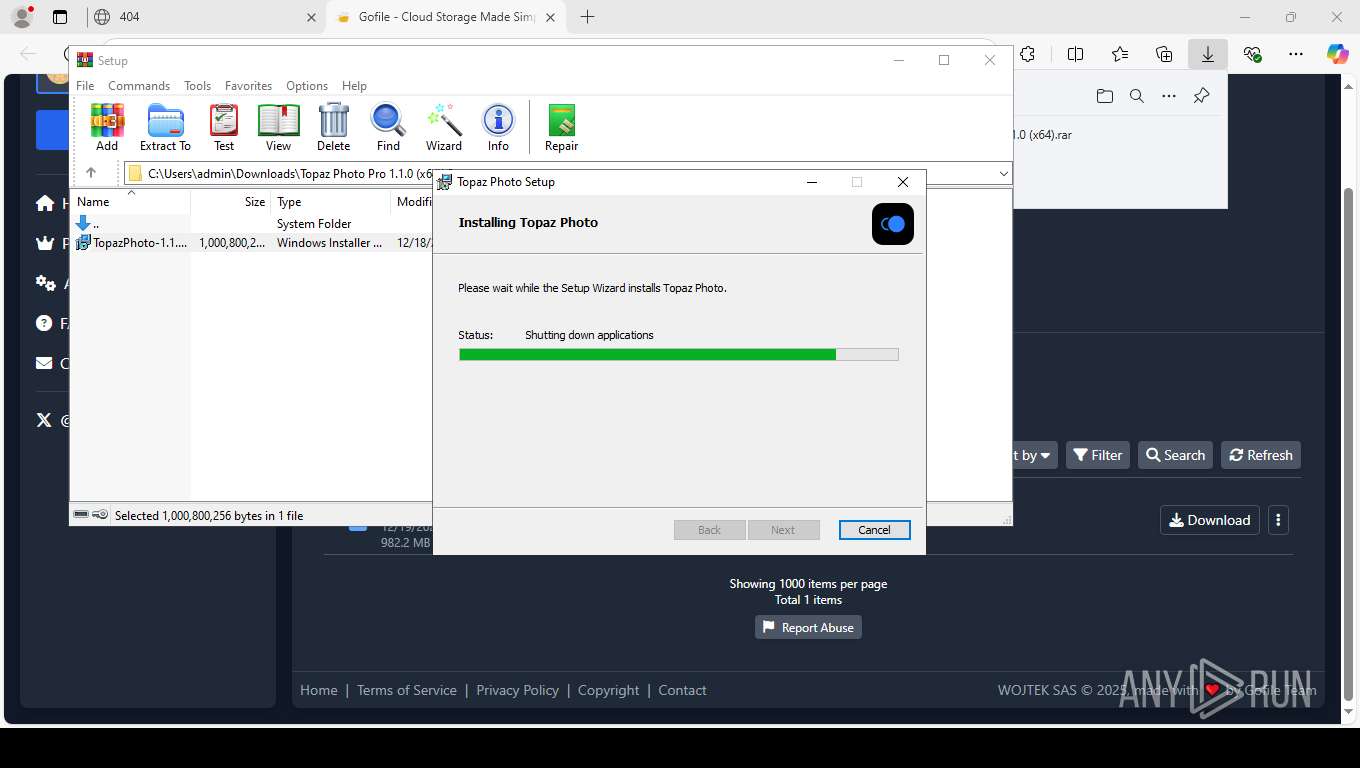This screenshot has width=1360, height=768.
Task: Click the Delete trash icon
Action: pyautogui.click(x=333, y=127)
